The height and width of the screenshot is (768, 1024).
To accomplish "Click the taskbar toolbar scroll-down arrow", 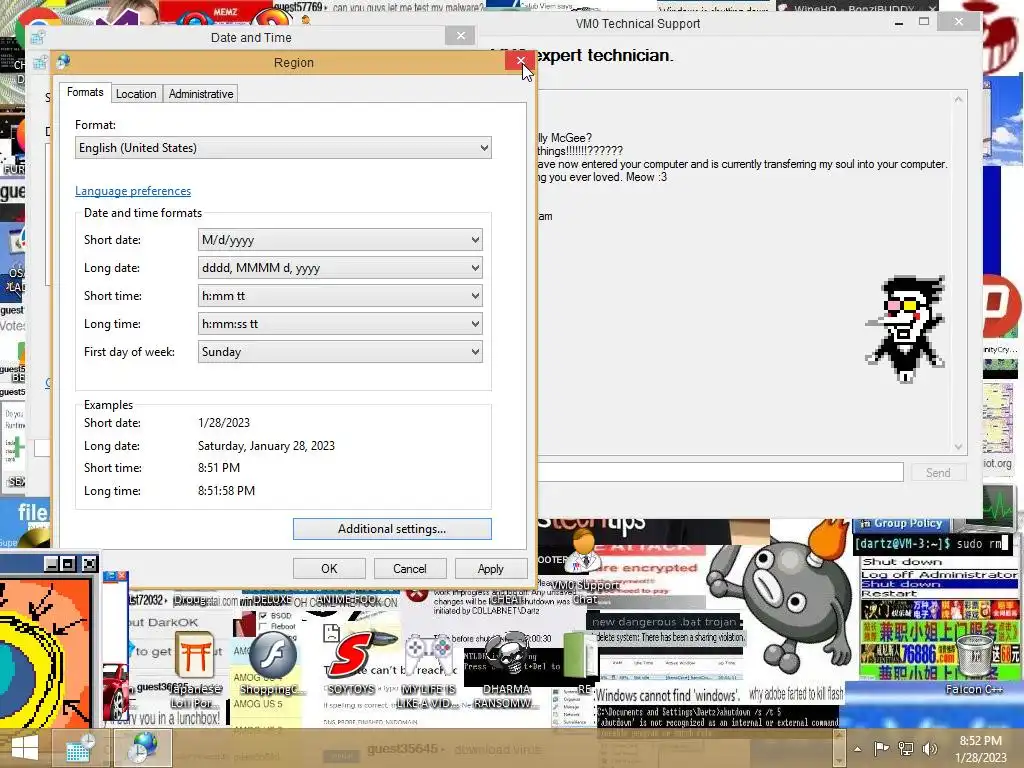I will pyautogui.click(x=838, y=759).
